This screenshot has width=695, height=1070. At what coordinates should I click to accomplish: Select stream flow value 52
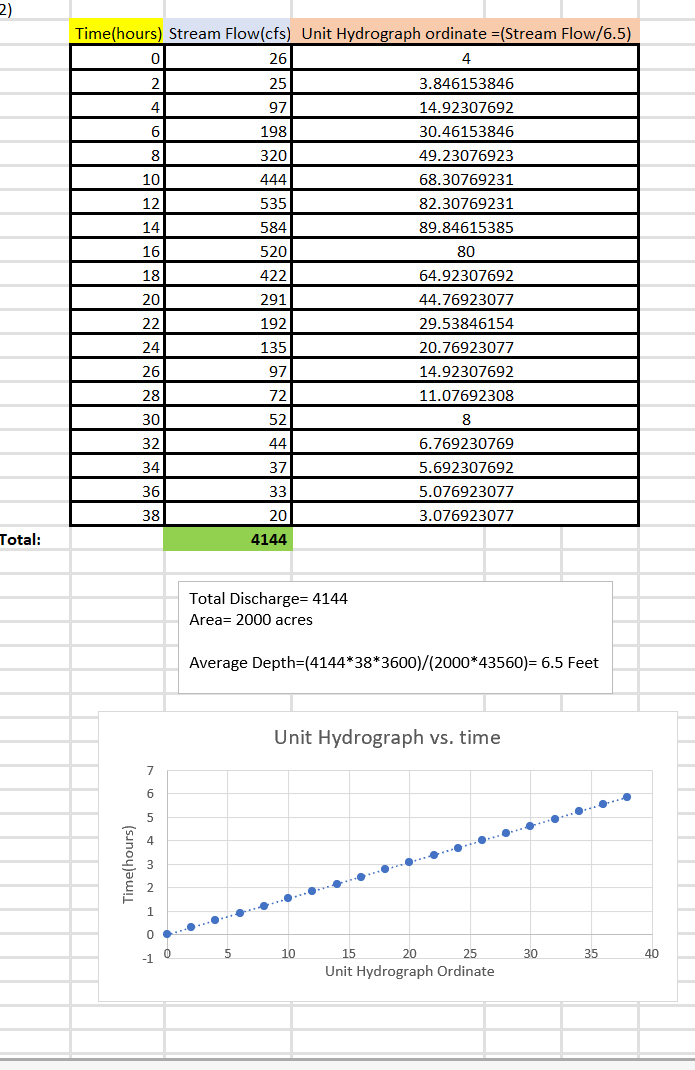(x=228, y=419)
